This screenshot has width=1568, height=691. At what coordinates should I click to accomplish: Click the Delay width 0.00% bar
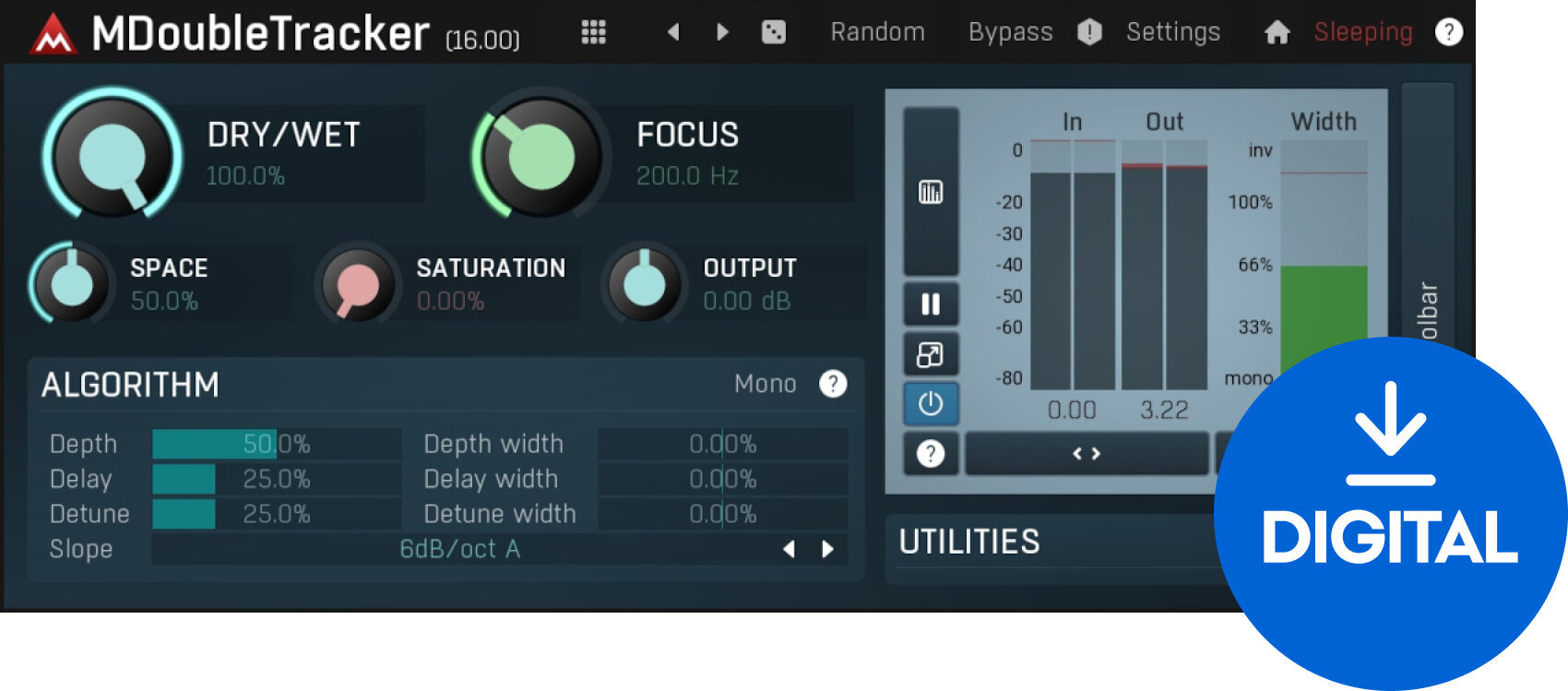[723, 479]
